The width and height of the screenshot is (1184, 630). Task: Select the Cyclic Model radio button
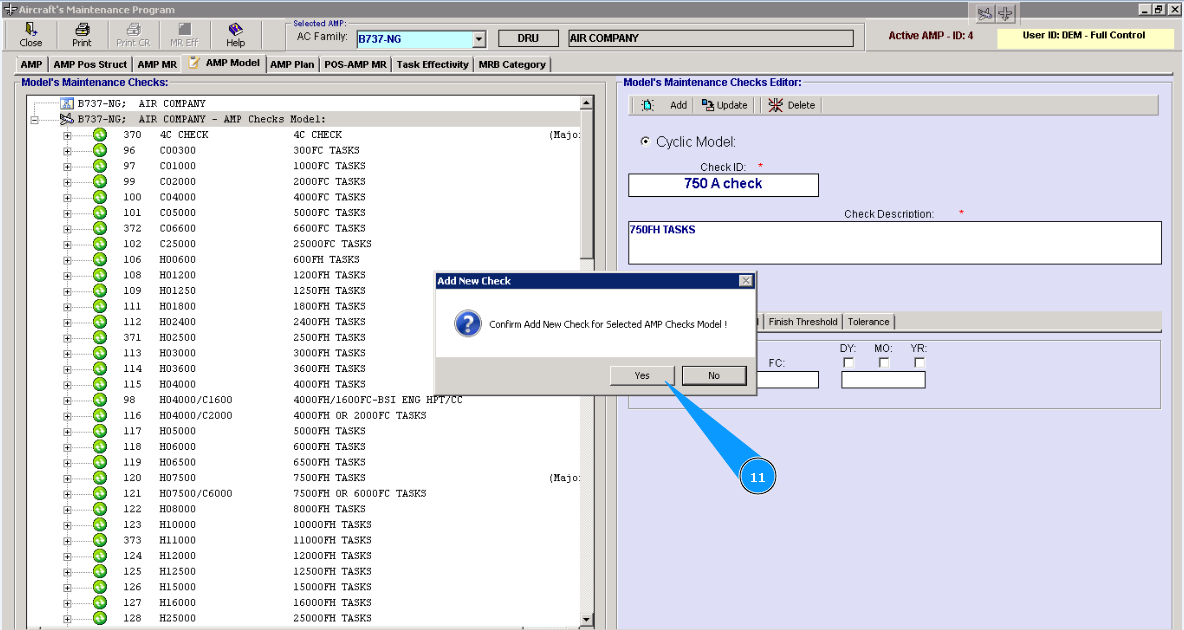645,142
